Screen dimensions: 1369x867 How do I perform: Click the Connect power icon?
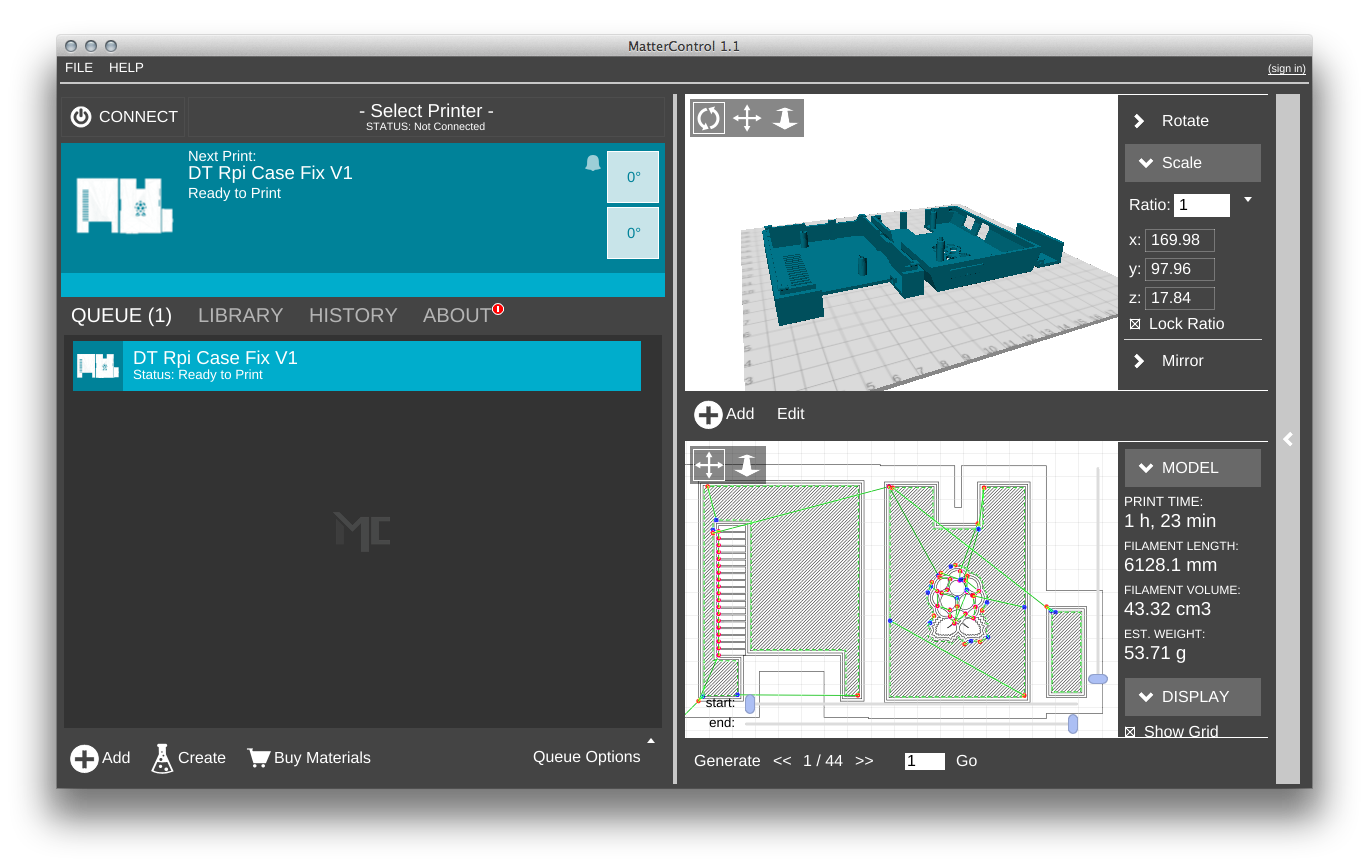point(81,117)
